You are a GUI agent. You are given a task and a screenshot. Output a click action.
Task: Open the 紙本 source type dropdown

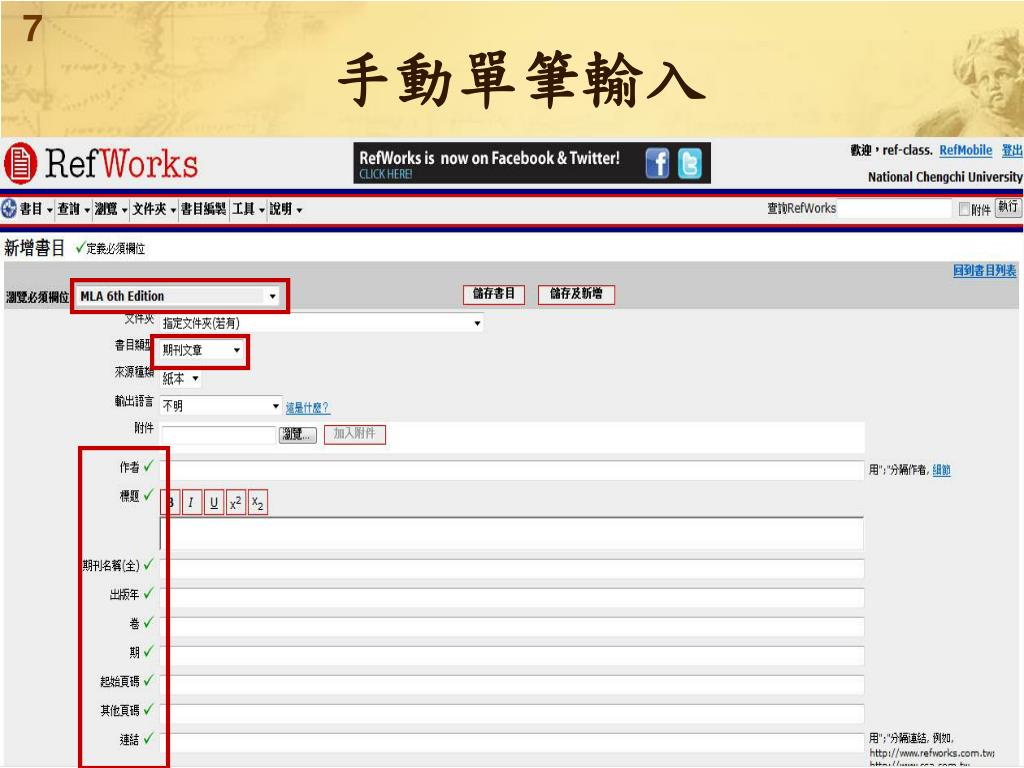pos(180,379)
